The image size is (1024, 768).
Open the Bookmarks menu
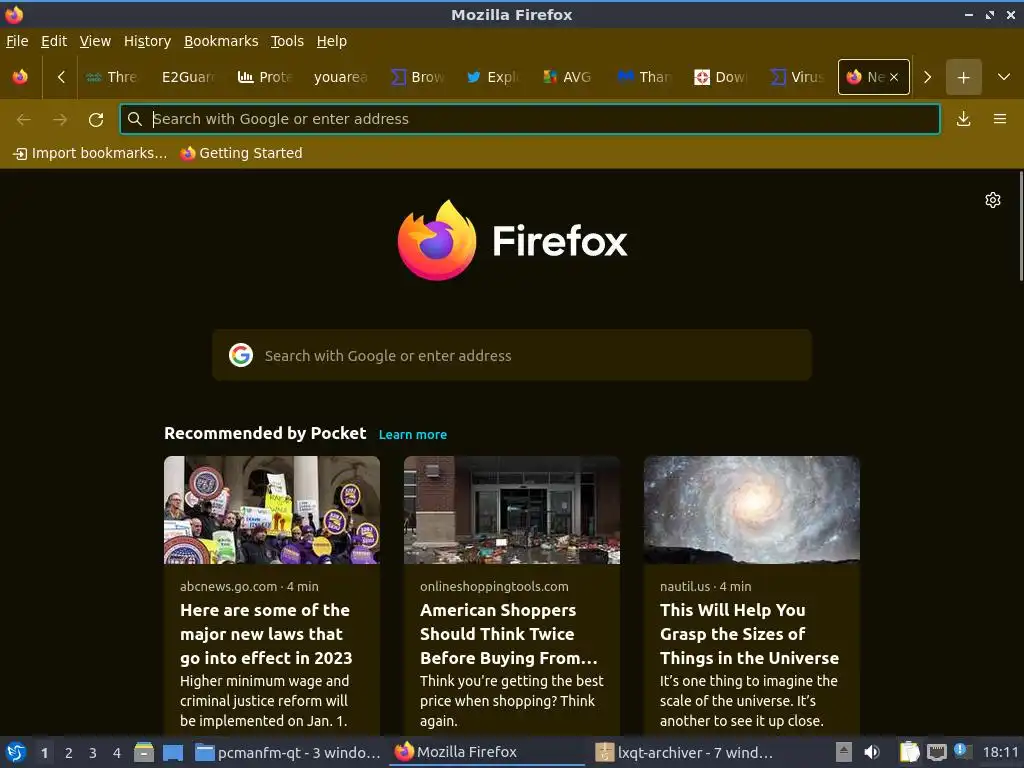pyautogui.click(x=221, y=41)
